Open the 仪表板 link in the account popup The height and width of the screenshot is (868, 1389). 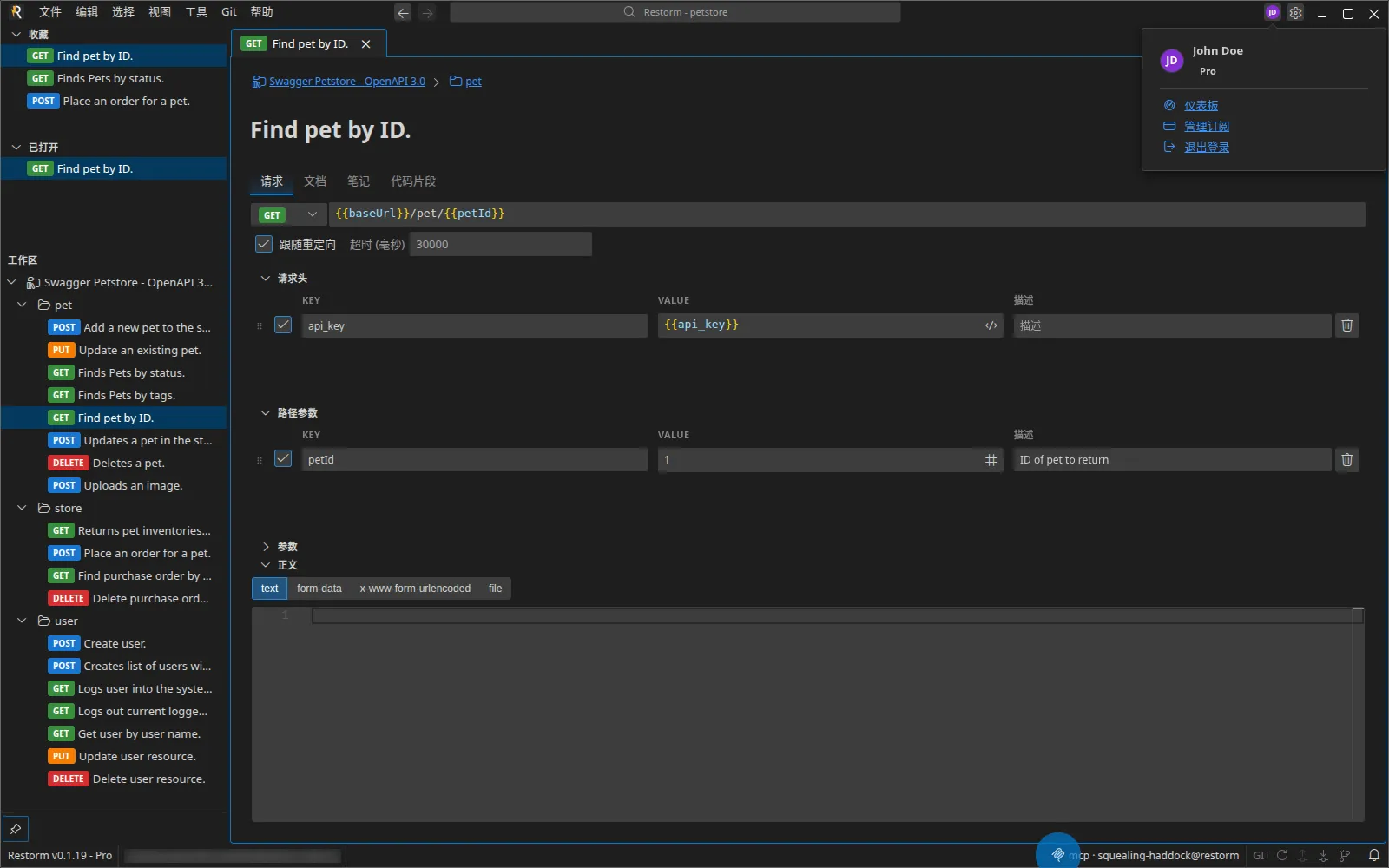1201,106
